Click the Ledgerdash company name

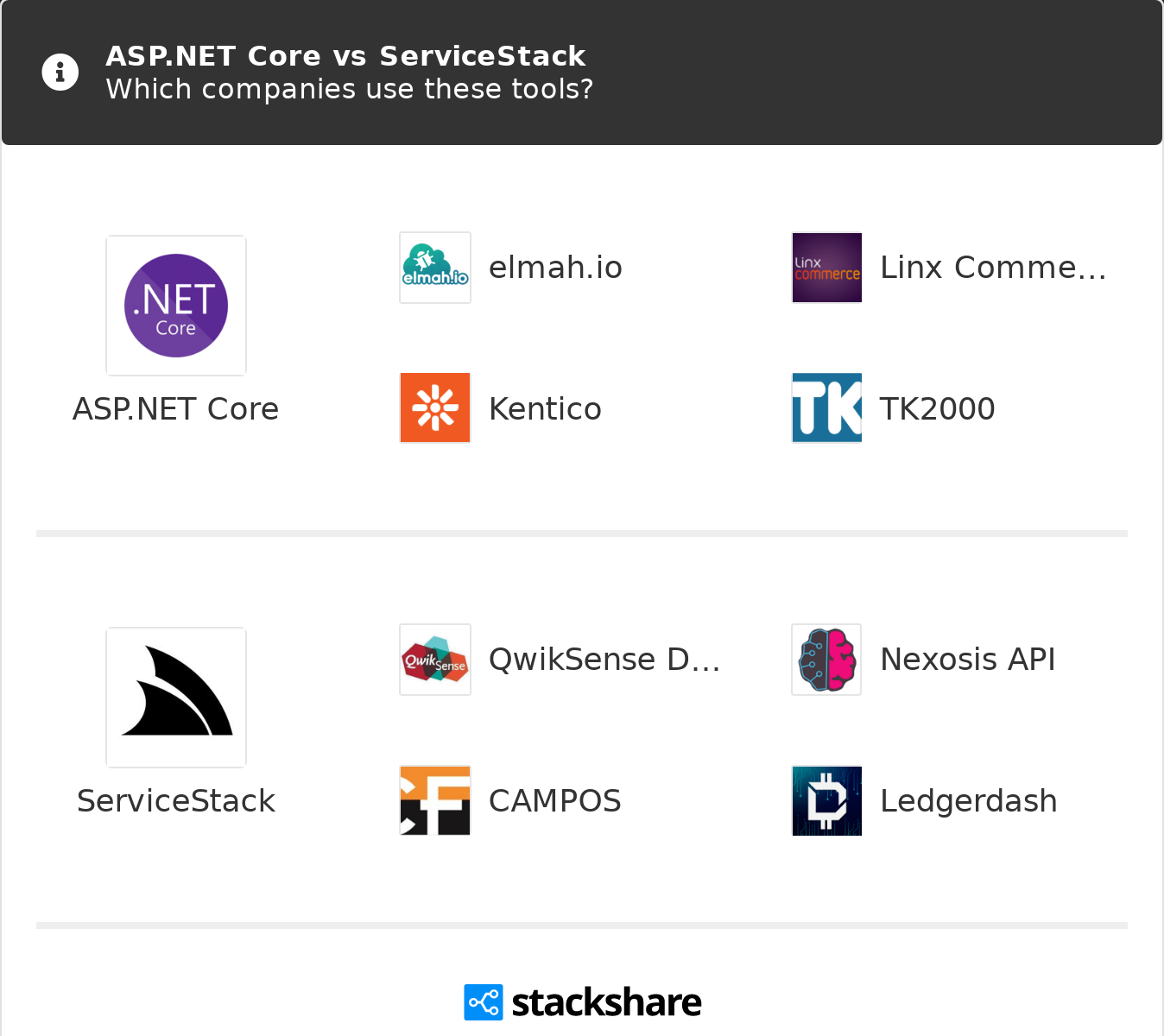[969, 801]
